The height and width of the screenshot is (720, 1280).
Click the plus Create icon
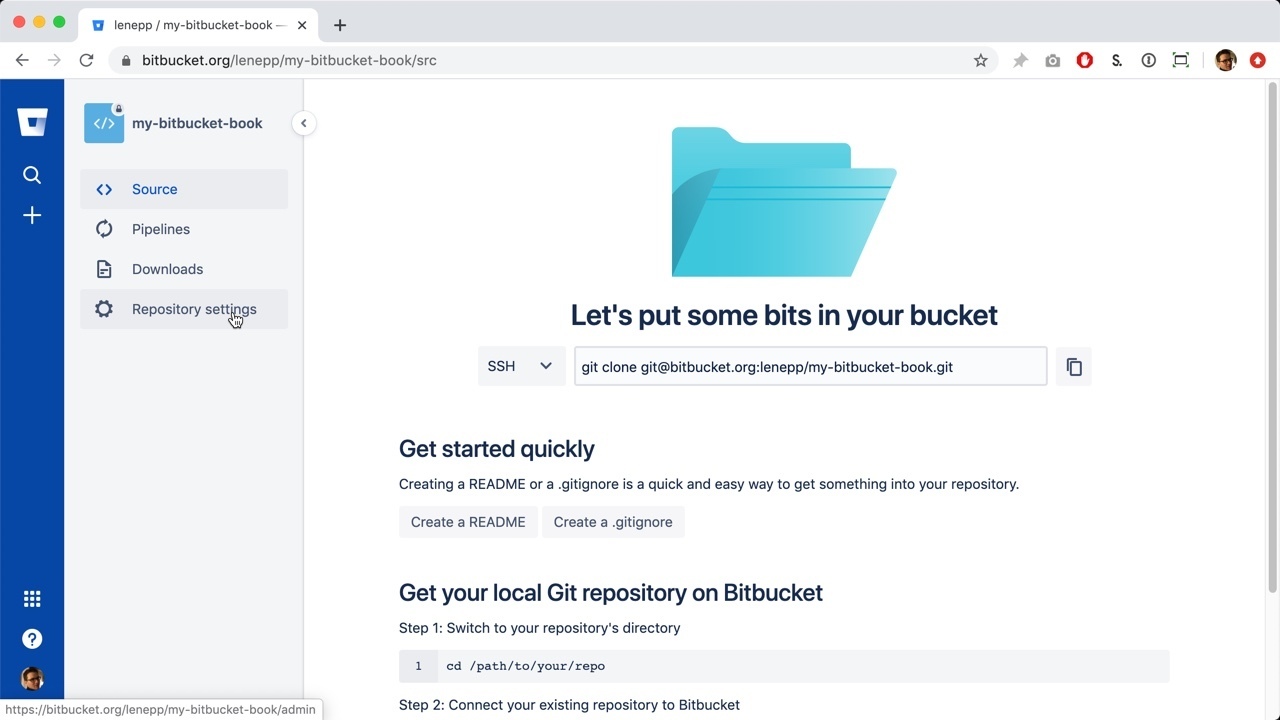[32, 216]
